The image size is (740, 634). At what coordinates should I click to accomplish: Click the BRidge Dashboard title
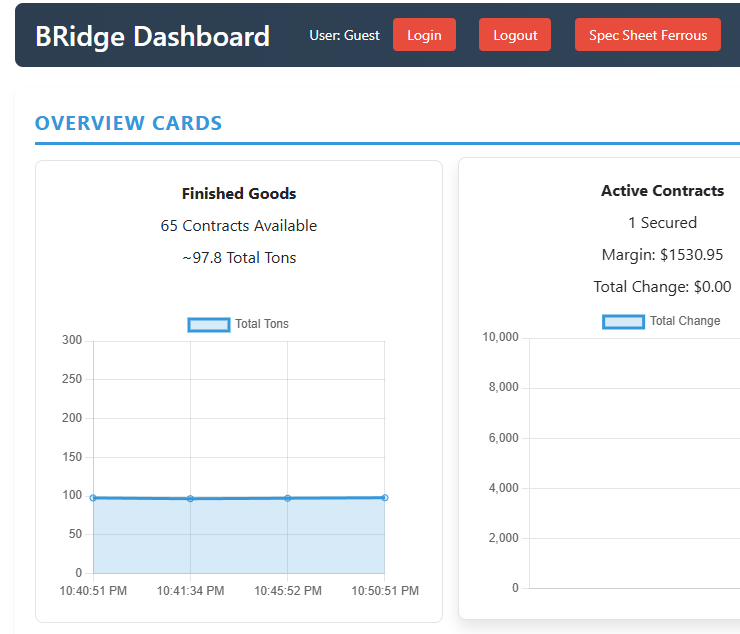click(x=152, y=36)
